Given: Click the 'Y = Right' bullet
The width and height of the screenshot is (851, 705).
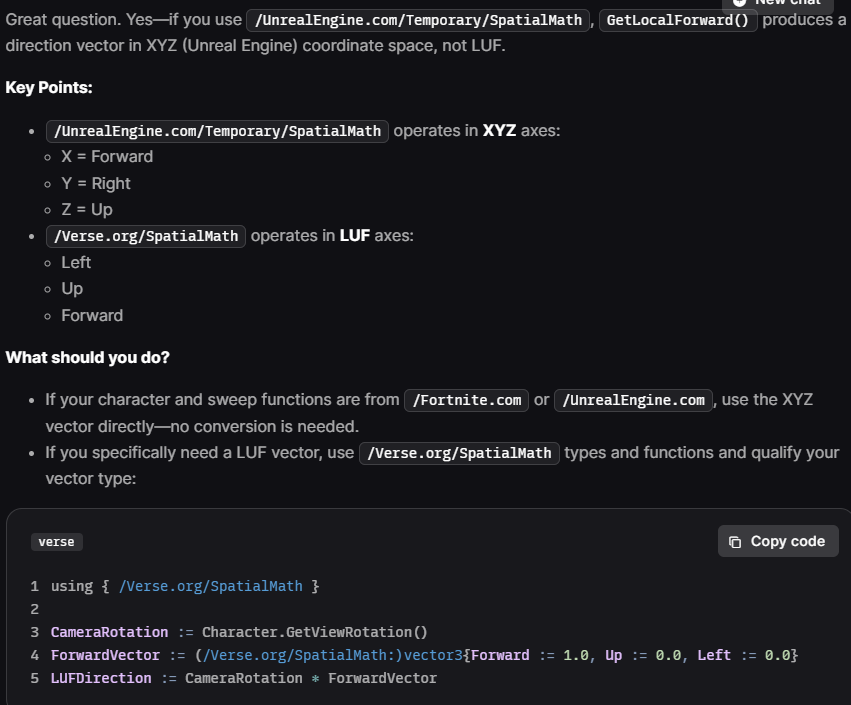Looking at the screenshot, I should [96, 183].
